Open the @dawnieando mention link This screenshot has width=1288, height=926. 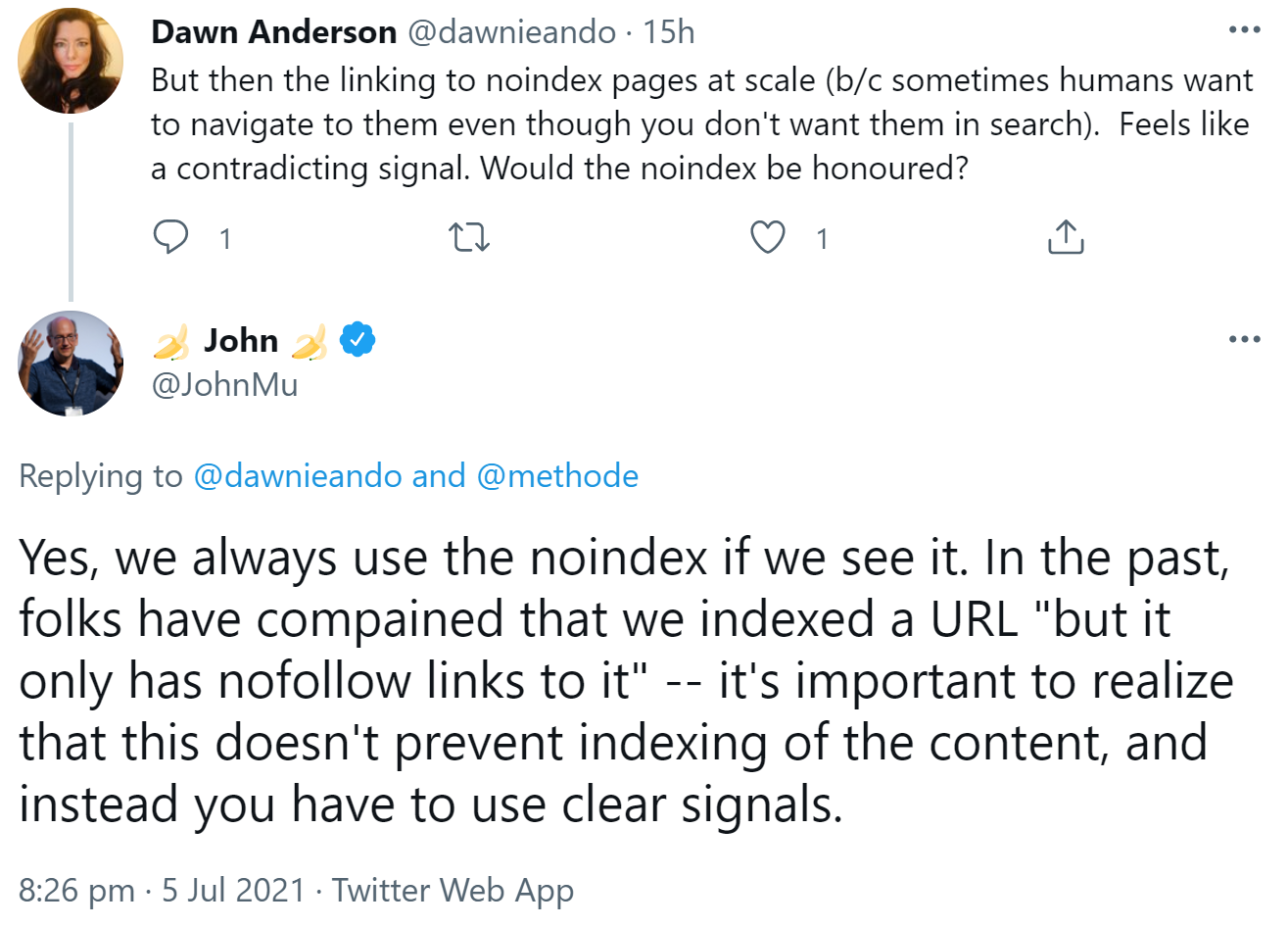click(x=298, y=476)
